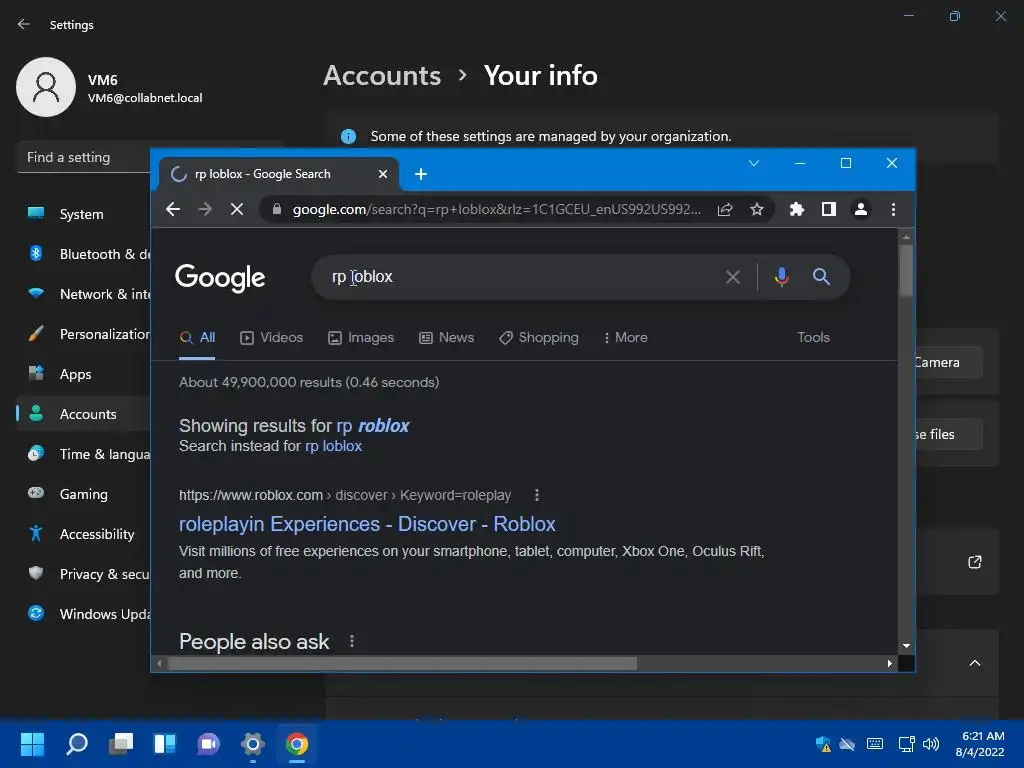Click the horizontal scrollbar right arrow
This screenshot has height=768, width=1024.
click(x=889, y=663)
